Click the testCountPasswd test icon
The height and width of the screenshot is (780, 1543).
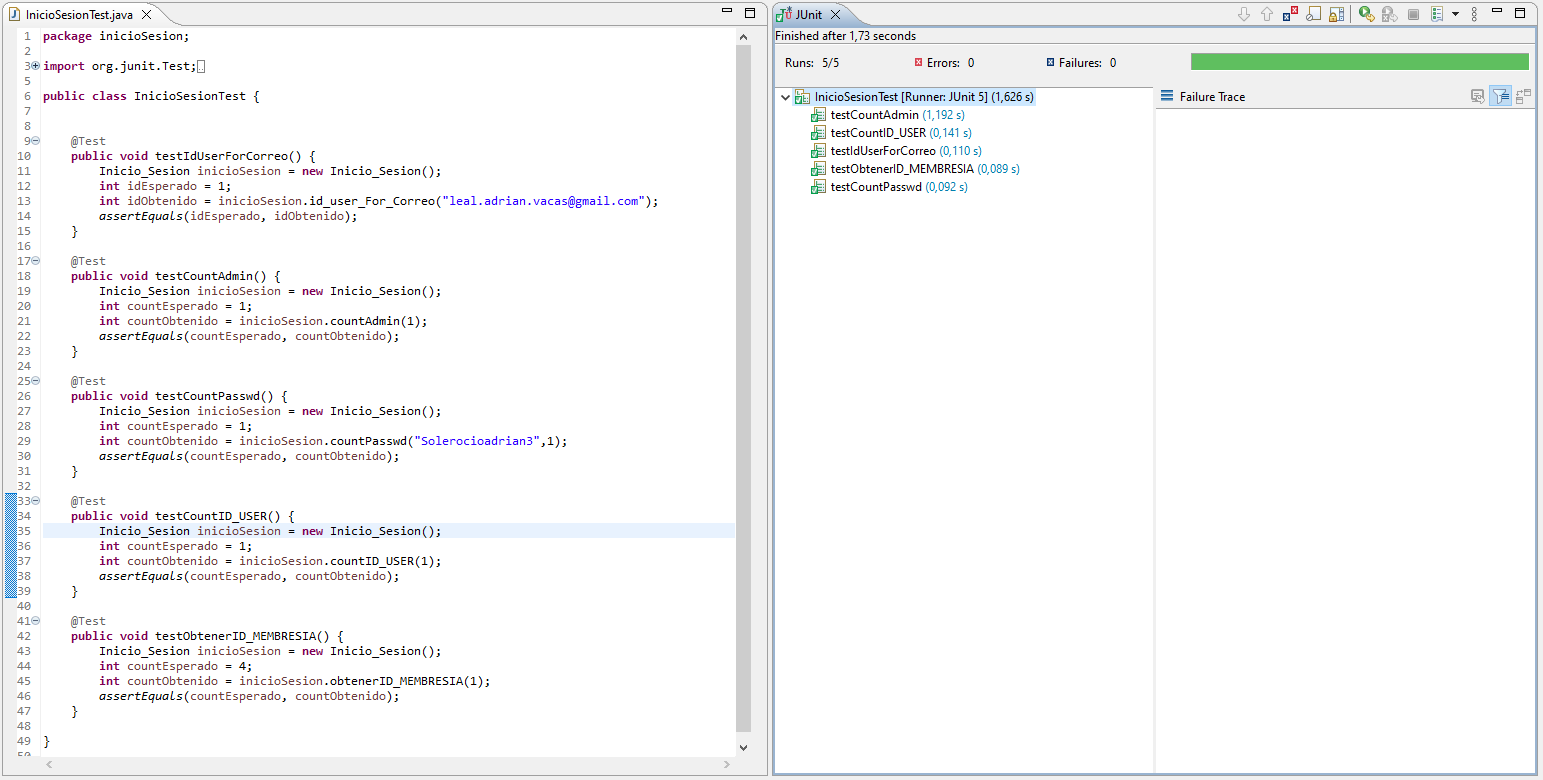819,187
